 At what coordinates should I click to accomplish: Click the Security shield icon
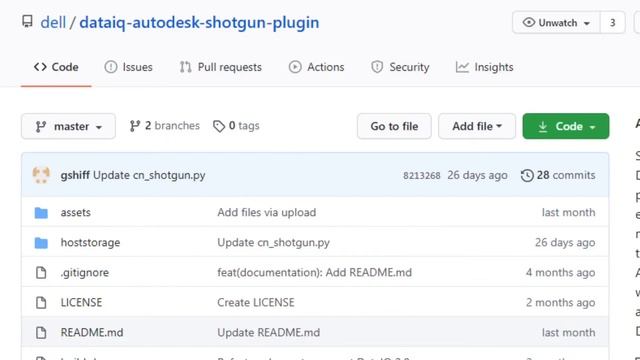377,67
